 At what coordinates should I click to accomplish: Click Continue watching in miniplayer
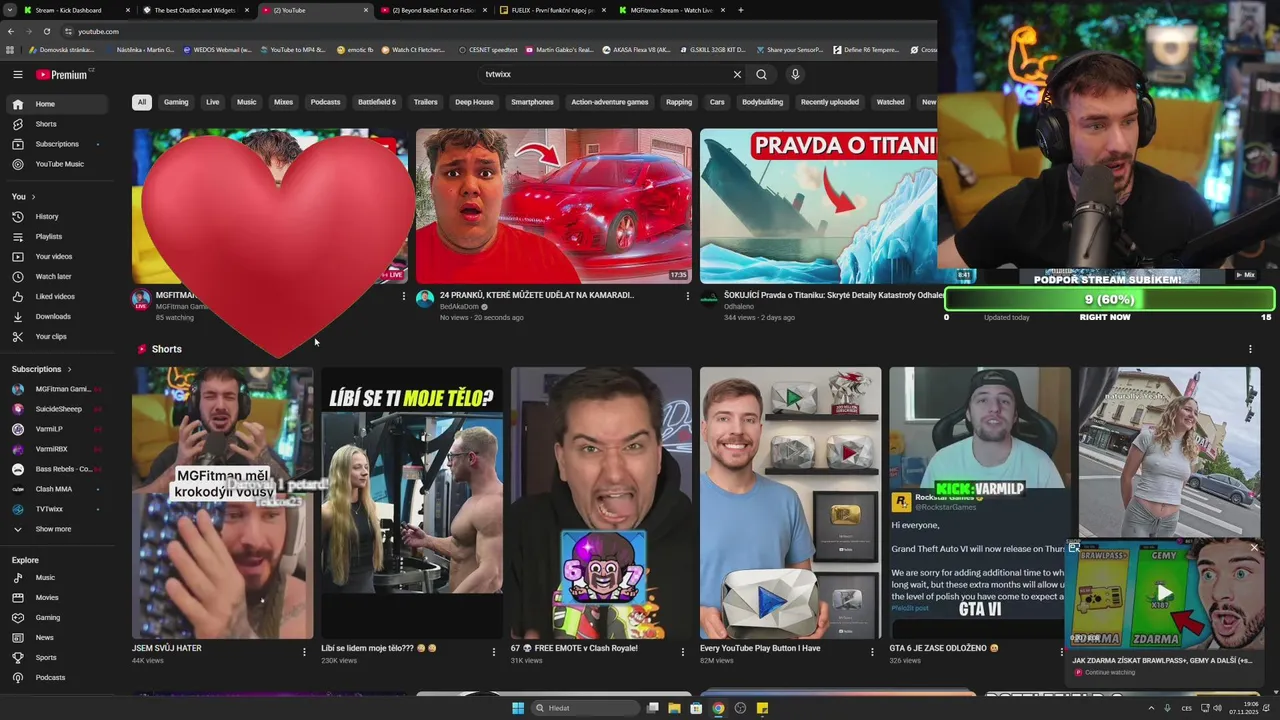coord(1109,672)
